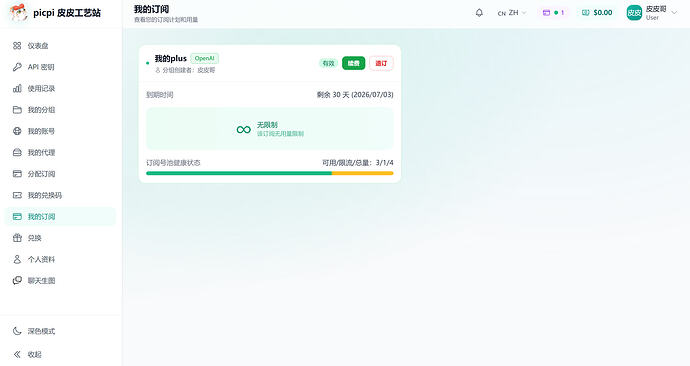This screenshot has width=690, height=366.
Task: Open 分配订阅 via its card icon
Action: (17, 174)
